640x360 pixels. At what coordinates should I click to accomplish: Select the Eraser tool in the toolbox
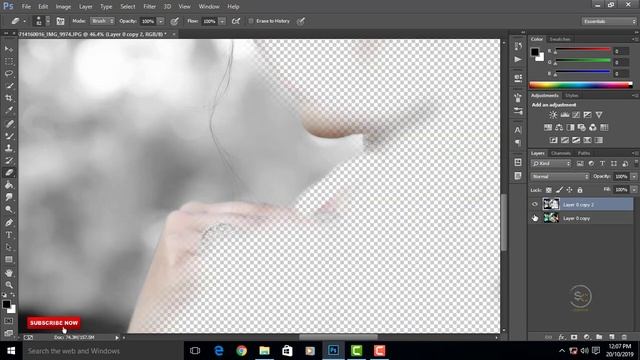coord(9,173)
